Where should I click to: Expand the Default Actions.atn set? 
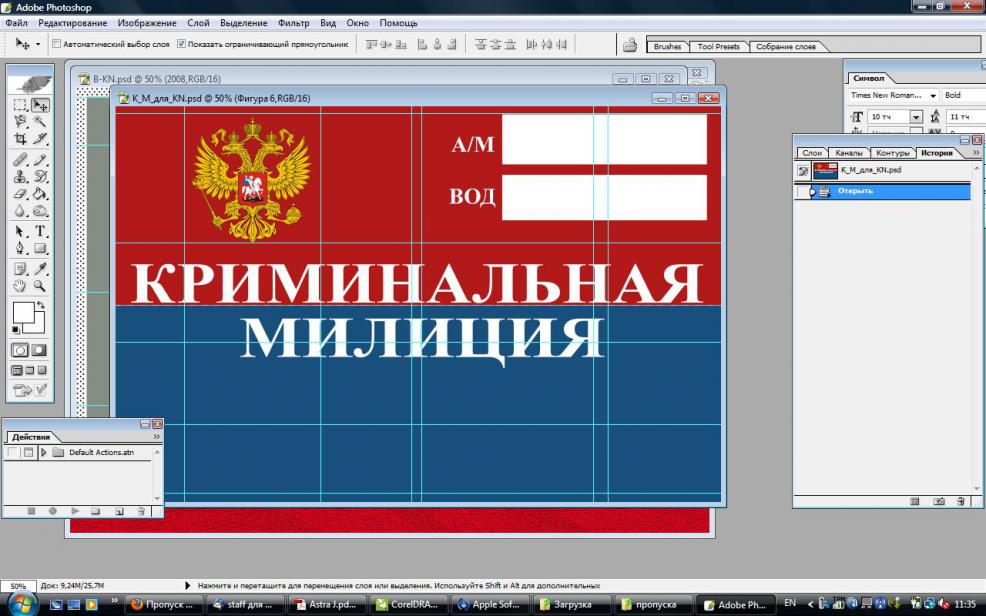click(x=43, y=453)
